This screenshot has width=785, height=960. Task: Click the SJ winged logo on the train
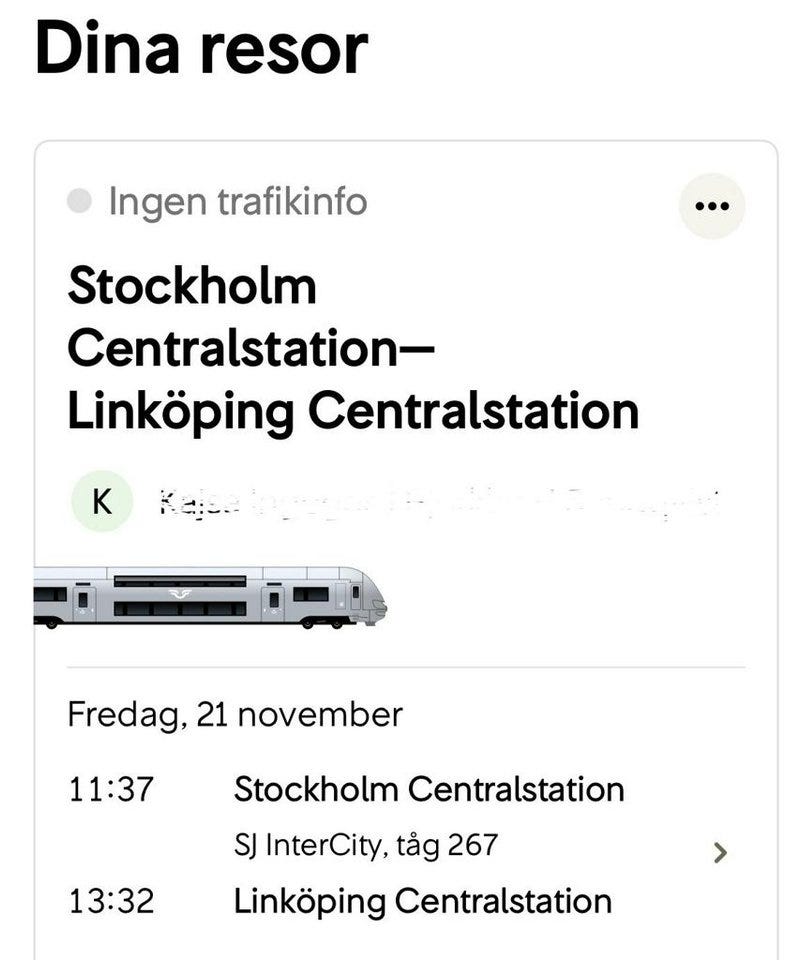(x=179, y=594)
